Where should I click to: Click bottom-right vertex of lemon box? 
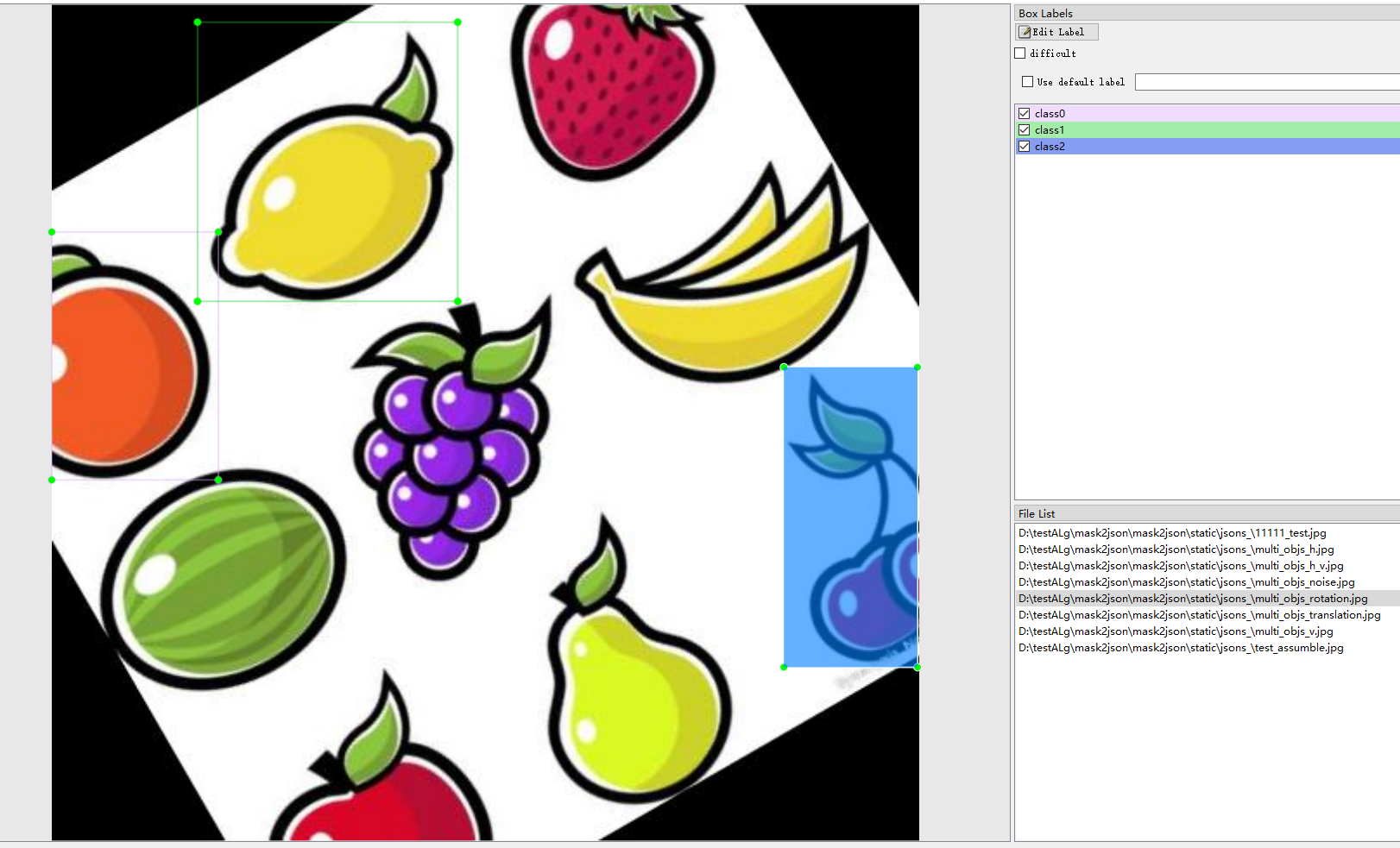(x=457, y=301)
